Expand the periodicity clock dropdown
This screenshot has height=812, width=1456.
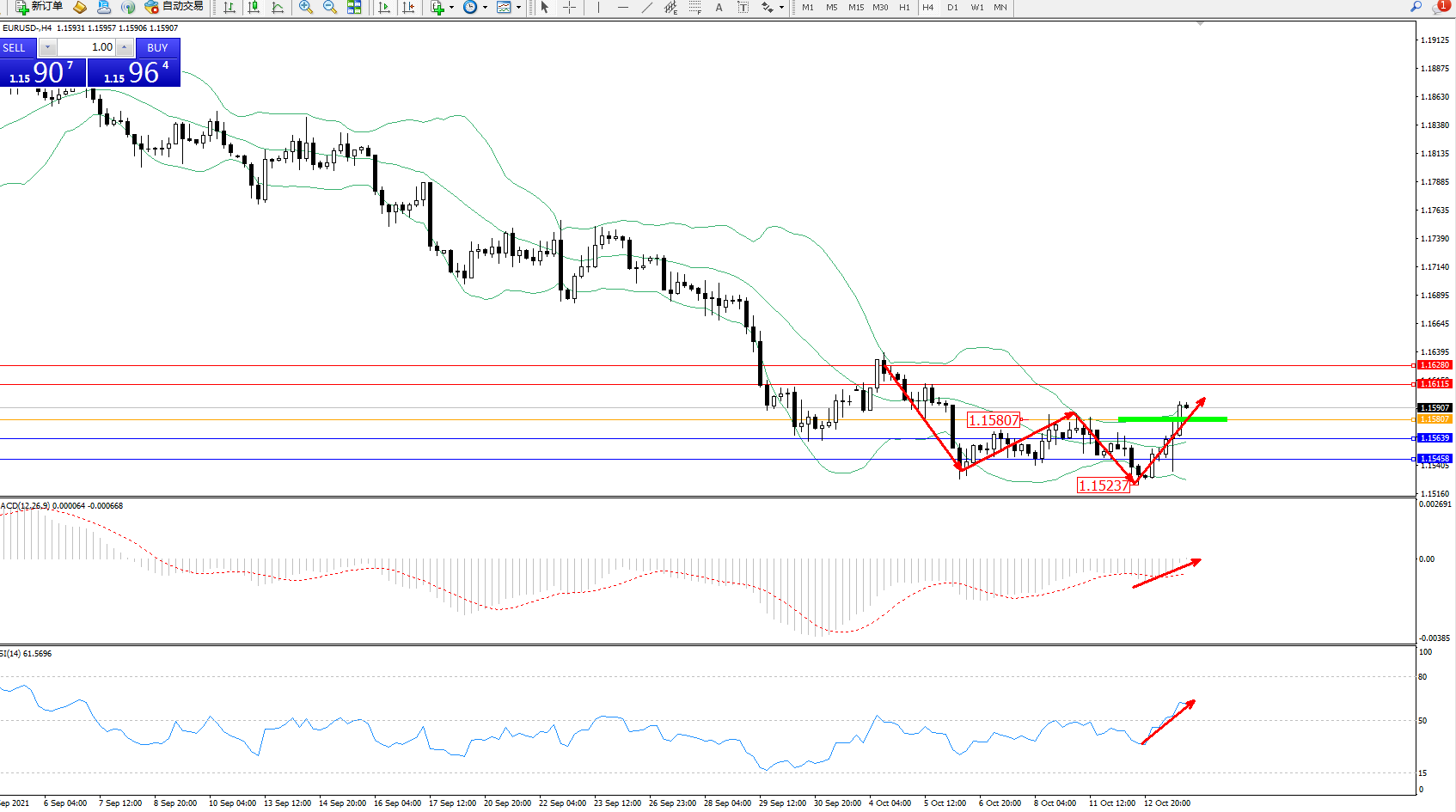485,7
